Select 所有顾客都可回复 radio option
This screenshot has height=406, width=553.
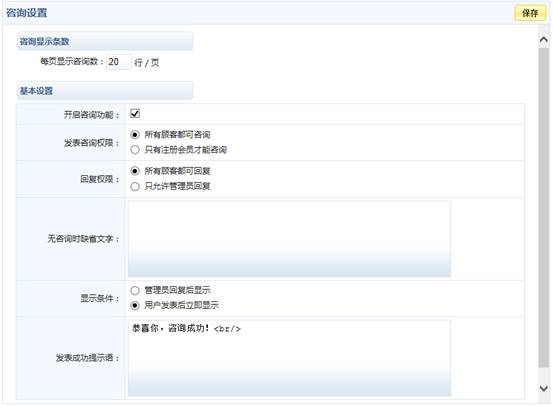[x=135, y=171]
